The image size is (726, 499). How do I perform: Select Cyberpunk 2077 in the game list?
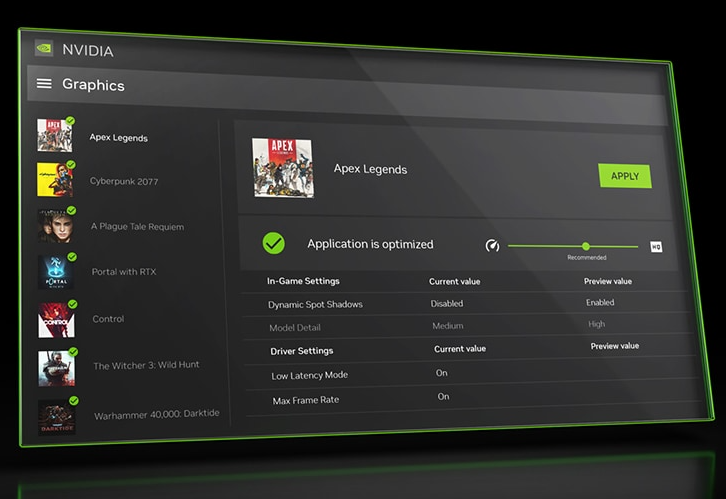[x=124, y=181]
